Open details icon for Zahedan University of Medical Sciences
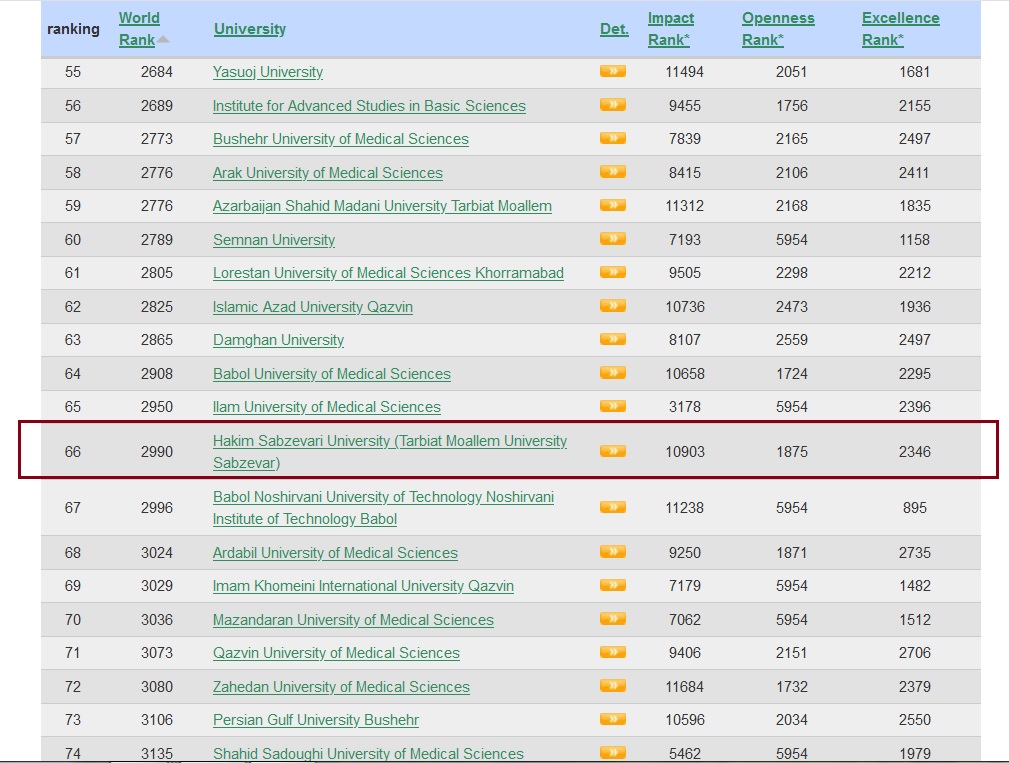Viewport: 1009px width, 763px height. click(x=613, y=686)
